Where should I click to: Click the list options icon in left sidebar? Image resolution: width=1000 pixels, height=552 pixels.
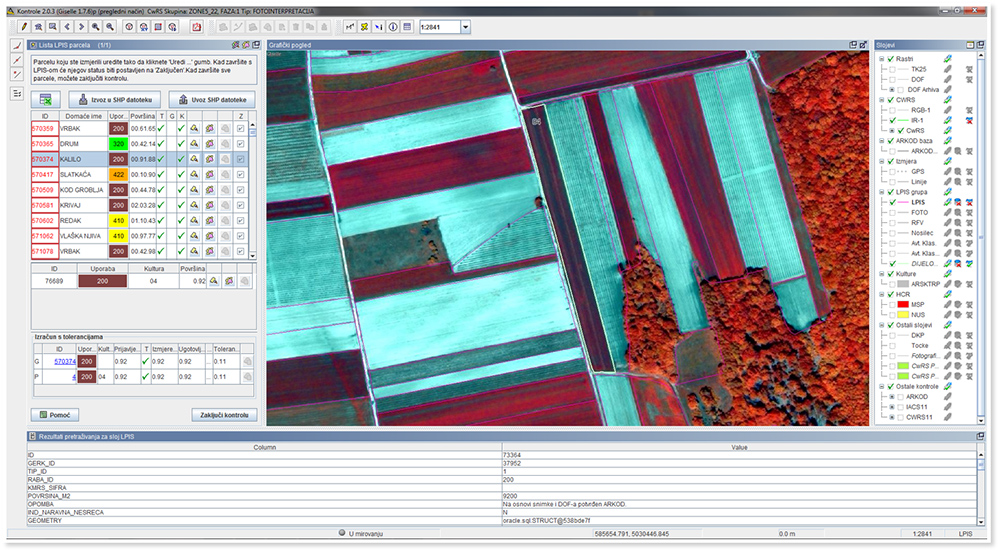(x=17, y=94)
